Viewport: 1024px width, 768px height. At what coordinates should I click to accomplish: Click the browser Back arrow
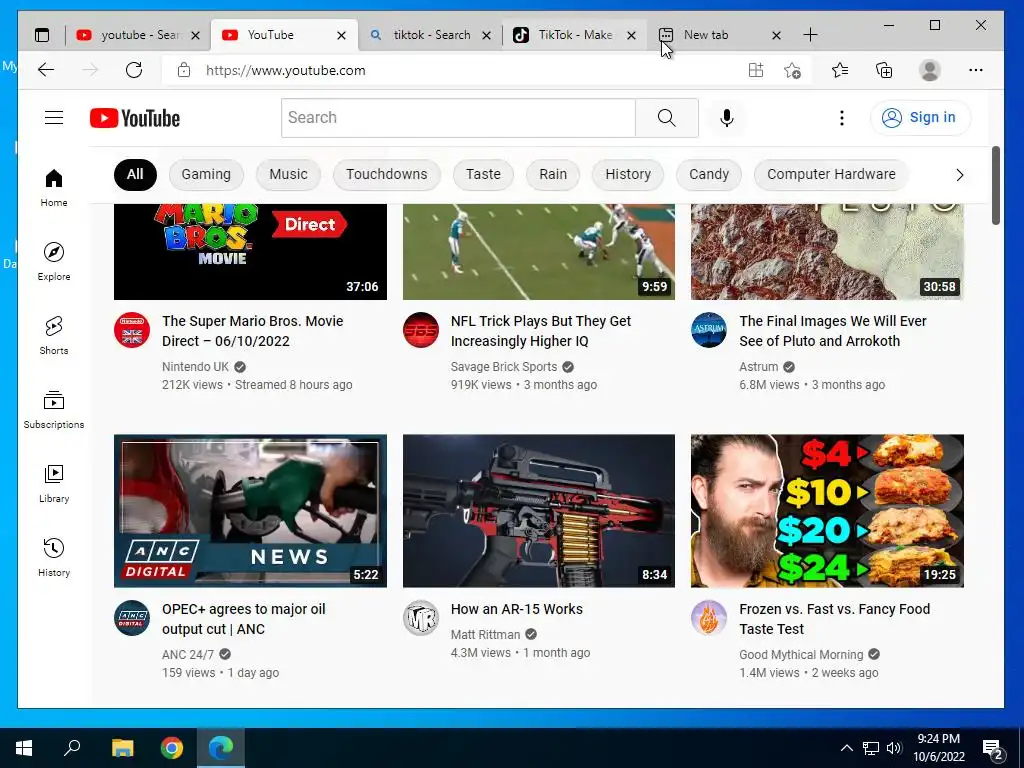46,70
